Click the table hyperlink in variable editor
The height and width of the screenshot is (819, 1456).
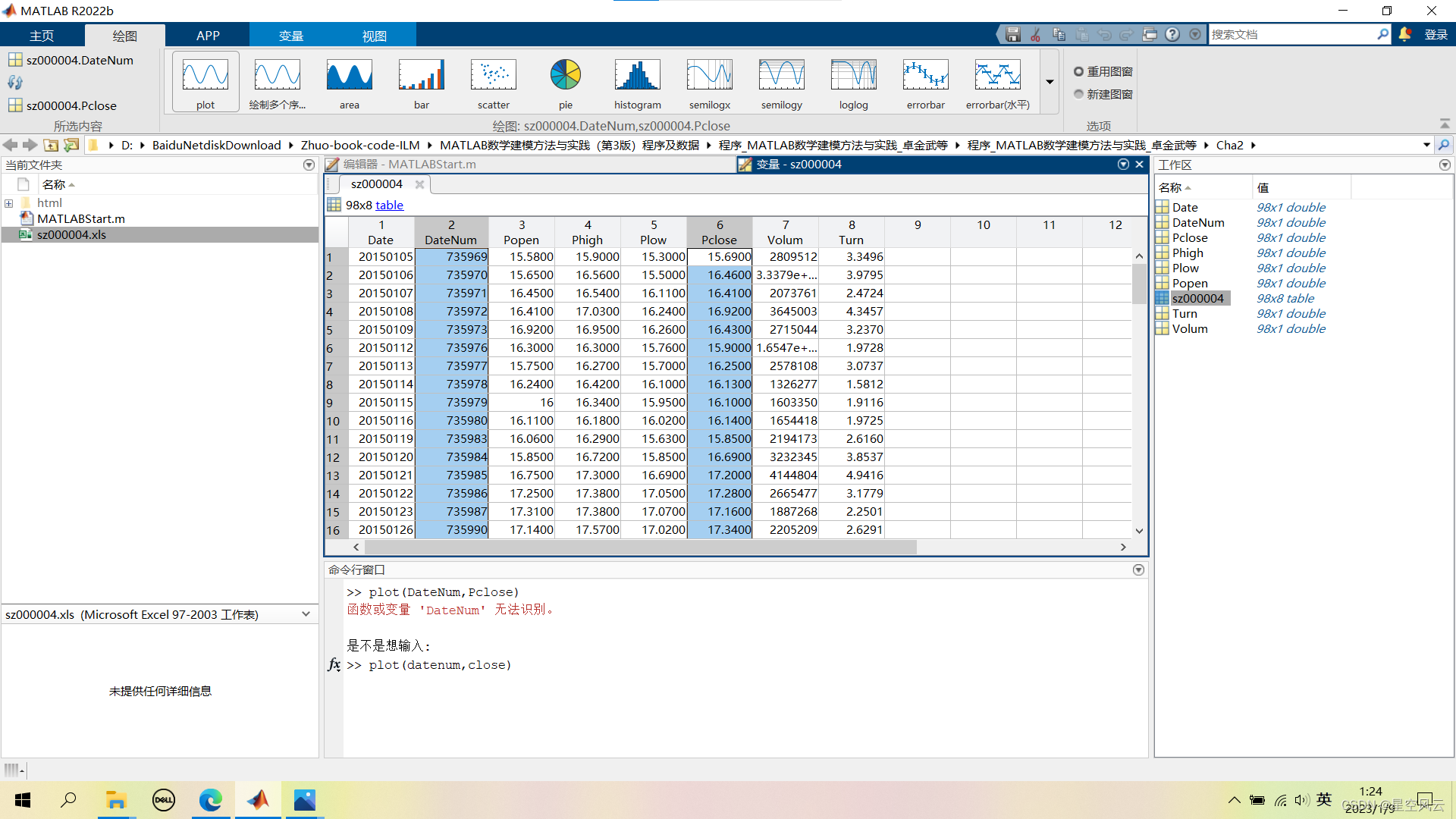389,205
